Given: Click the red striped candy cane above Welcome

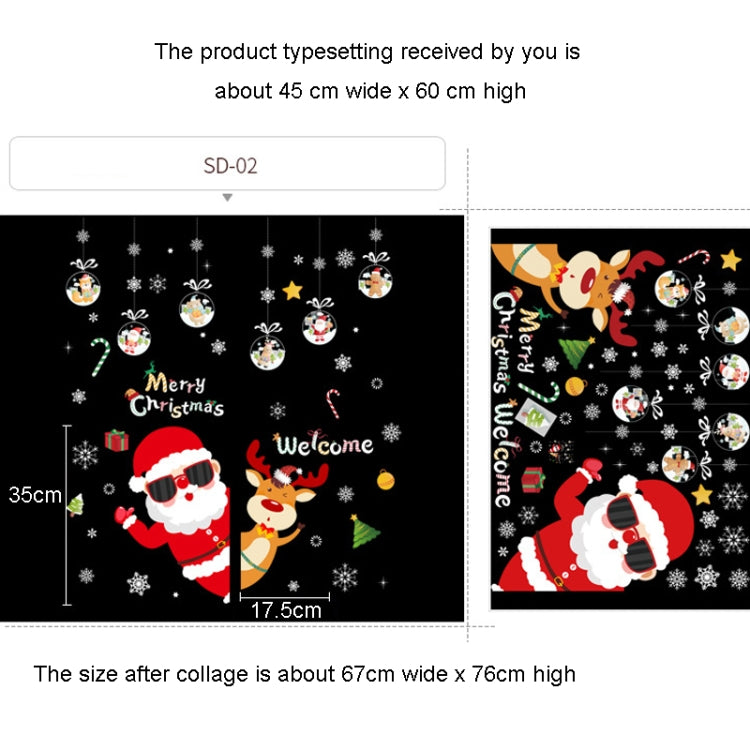Looking at the screenshot, I should (333, 403).
